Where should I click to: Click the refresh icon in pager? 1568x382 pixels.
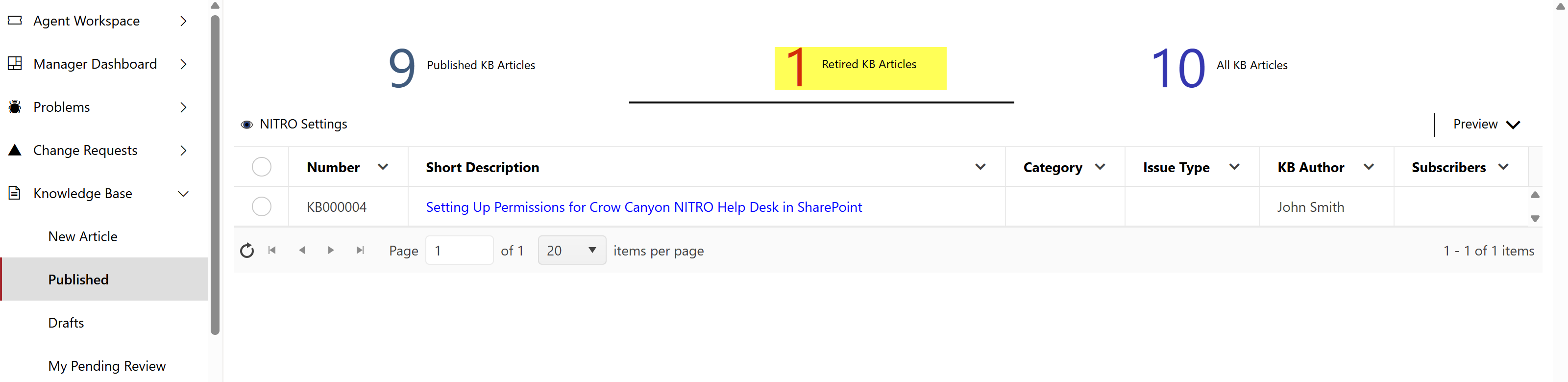tap(246, 251)
